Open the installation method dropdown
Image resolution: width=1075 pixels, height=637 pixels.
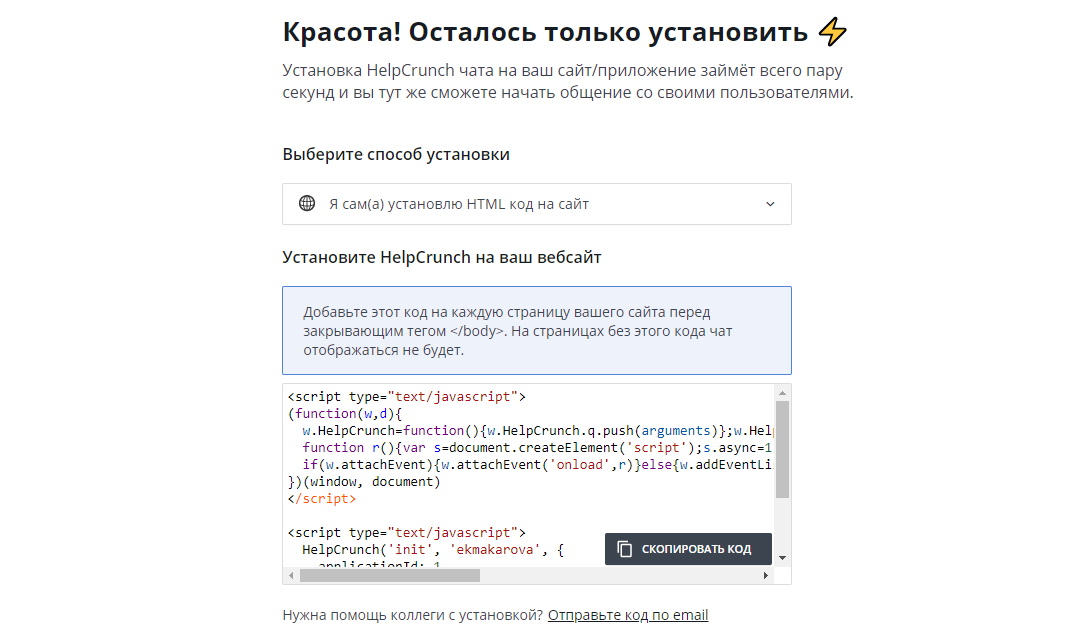536,204
